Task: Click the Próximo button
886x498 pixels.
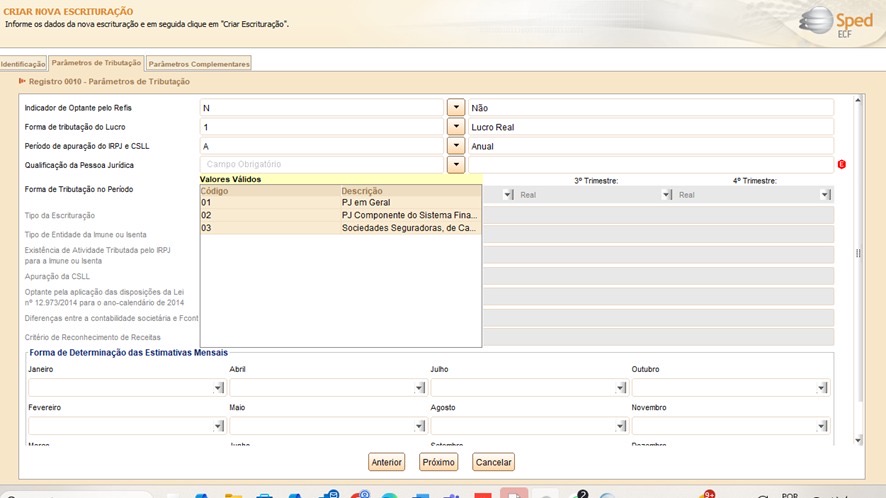Action: tap(438, 462)
